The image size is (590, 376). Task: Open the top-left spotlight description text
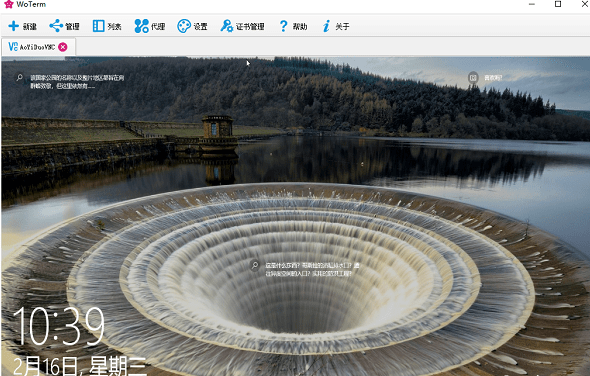tap(77, 82)
